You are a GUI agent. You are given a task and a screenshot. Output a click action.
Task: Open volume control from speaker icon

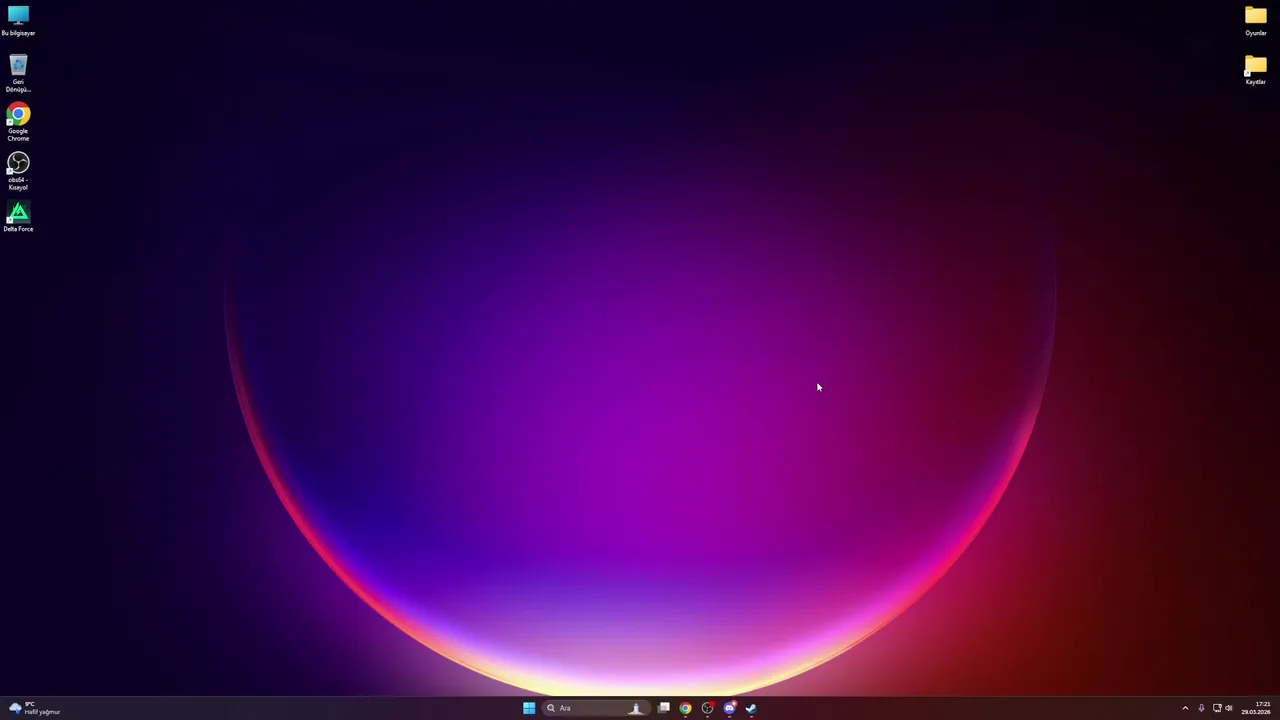1229,708
